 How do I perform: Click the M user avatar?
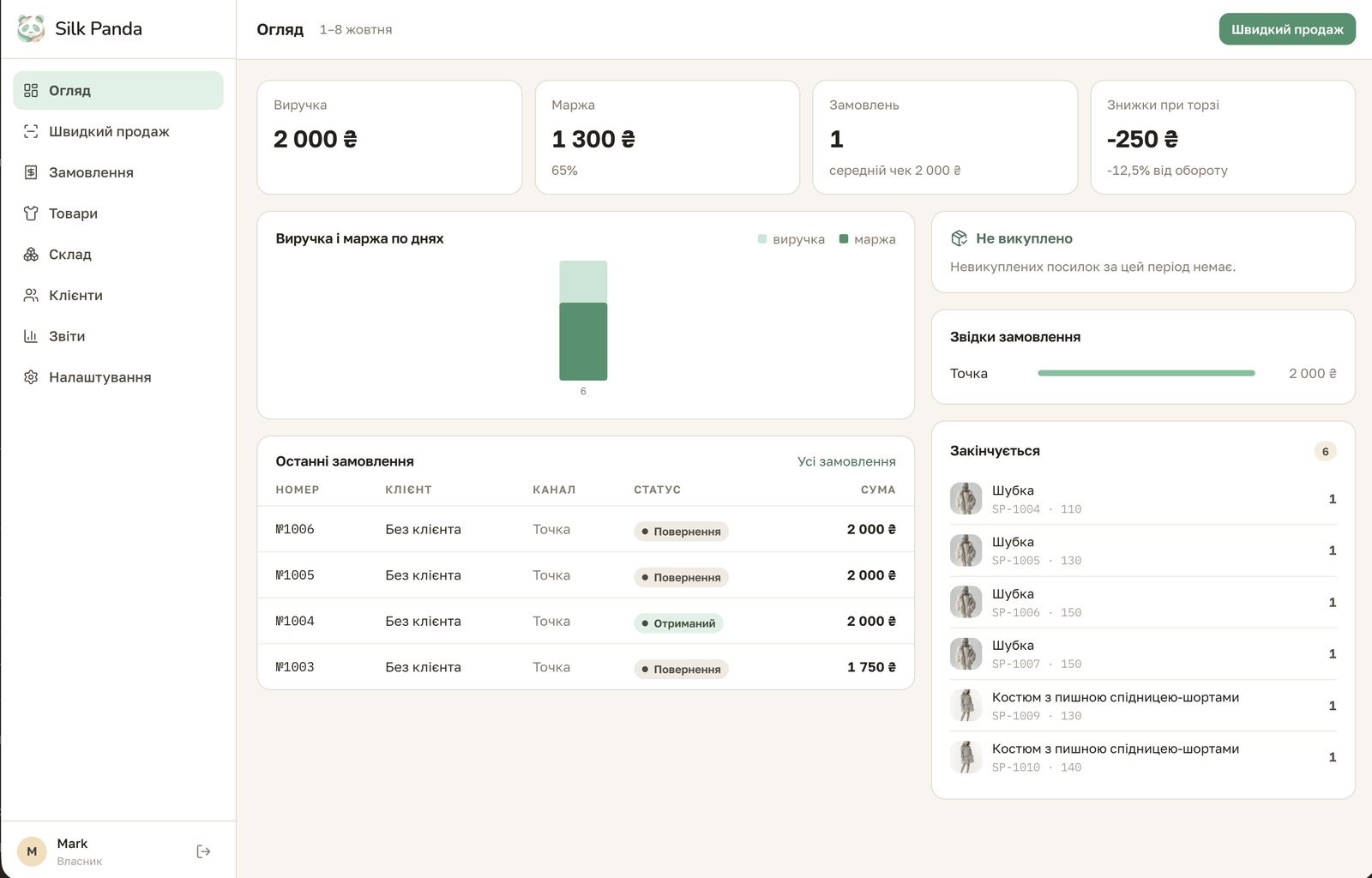[x=32, y=851]
